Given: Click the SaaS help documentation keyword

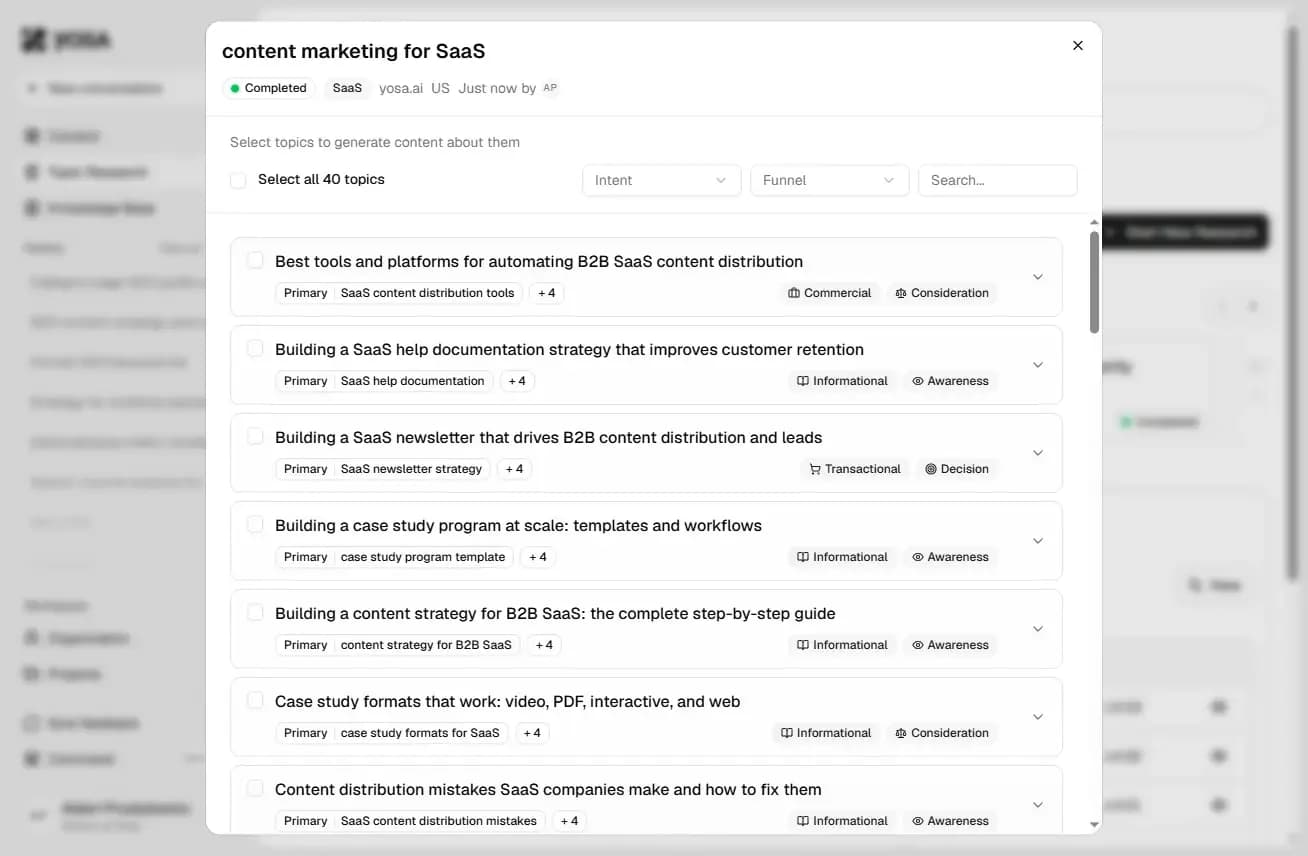Looking at the screenshot, I should pos(412,381).
